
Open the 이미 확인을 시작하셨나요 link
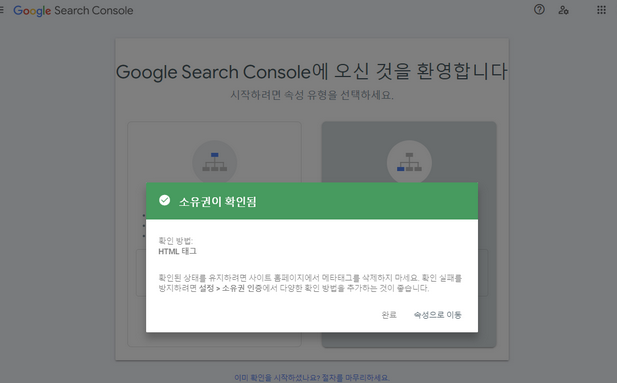(x=312, y=377)
